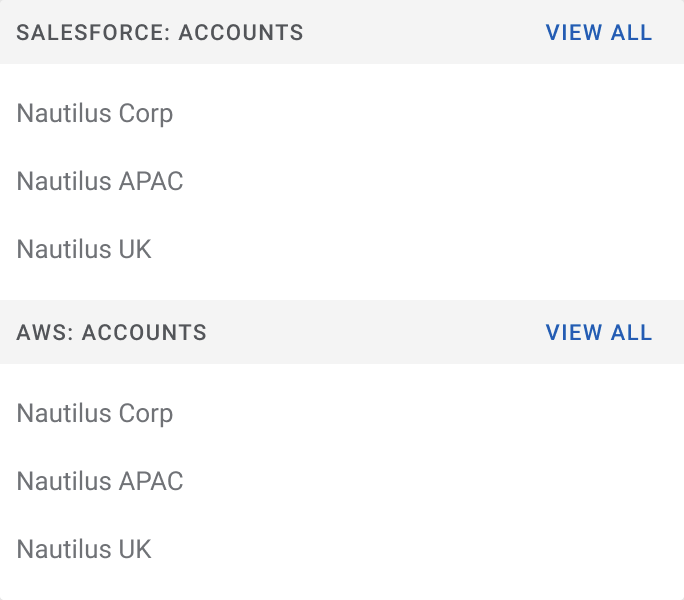Select Nautilus APAC under Salesforce accounts
The image size is (684, 600).
click(x=100, y=182)
